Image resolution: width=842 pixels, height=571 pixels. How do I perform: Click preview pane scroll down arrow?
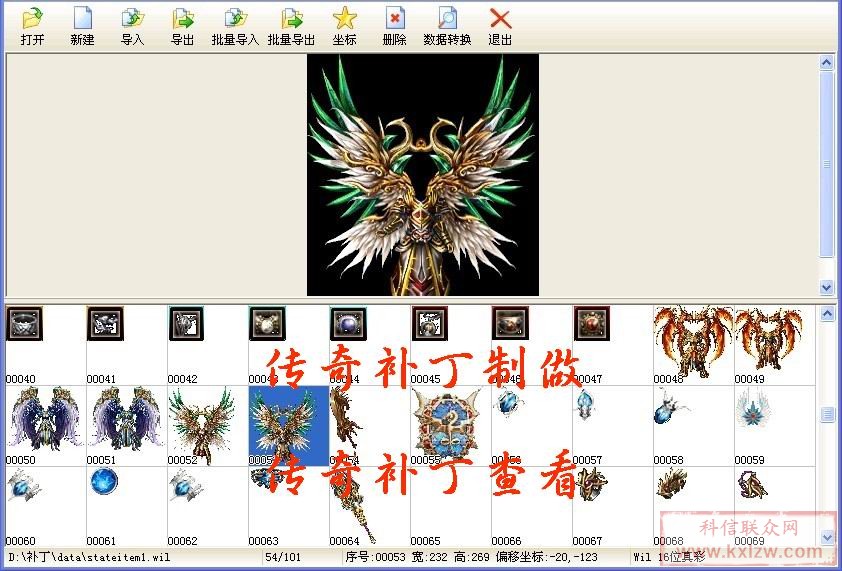click(827, 287)
